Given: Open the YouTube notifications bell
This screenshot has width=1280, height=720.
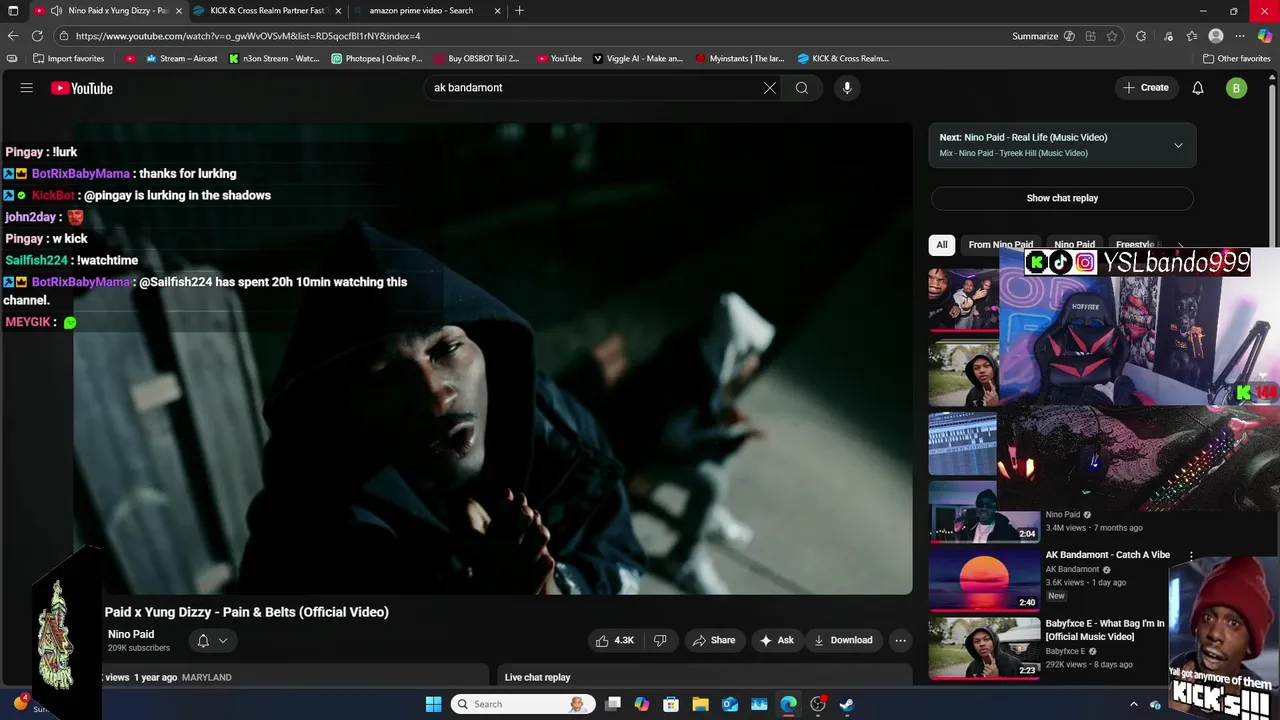Looking at the screenshot, I should pyautogui.click(x=1198, y=88).
